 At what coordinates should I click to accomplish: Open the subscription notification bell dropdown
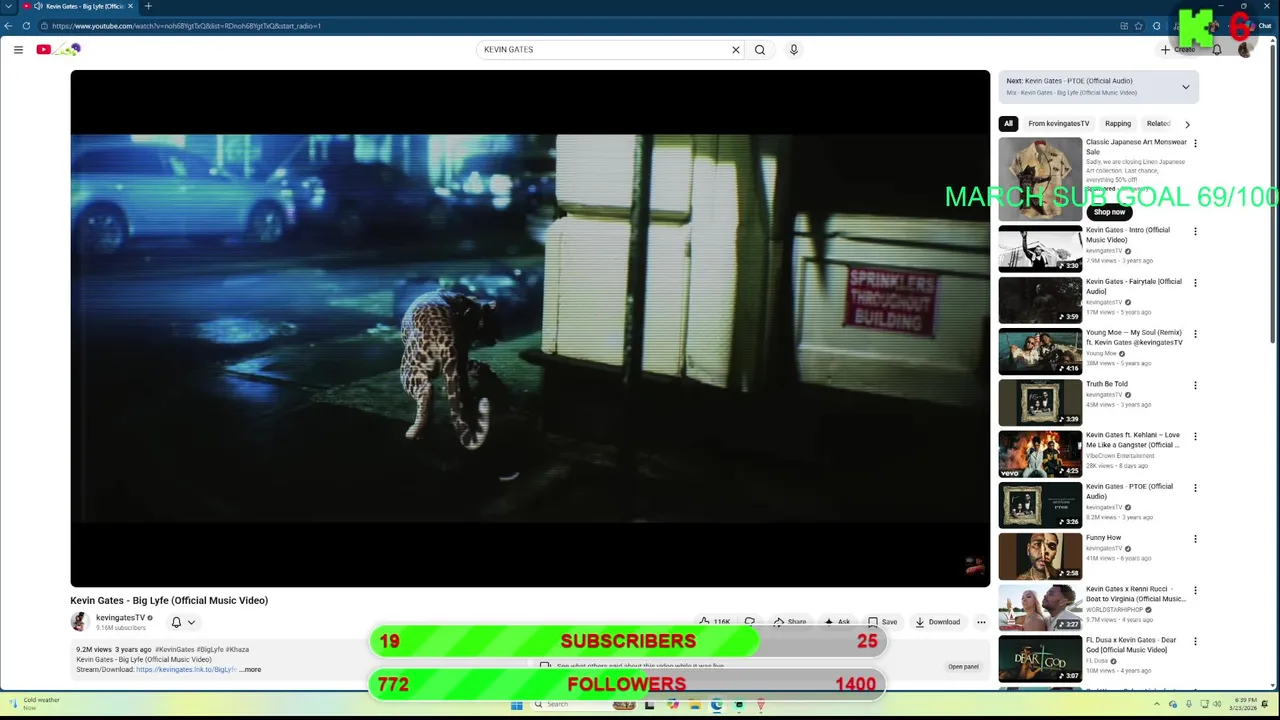[x=183, y=622]
